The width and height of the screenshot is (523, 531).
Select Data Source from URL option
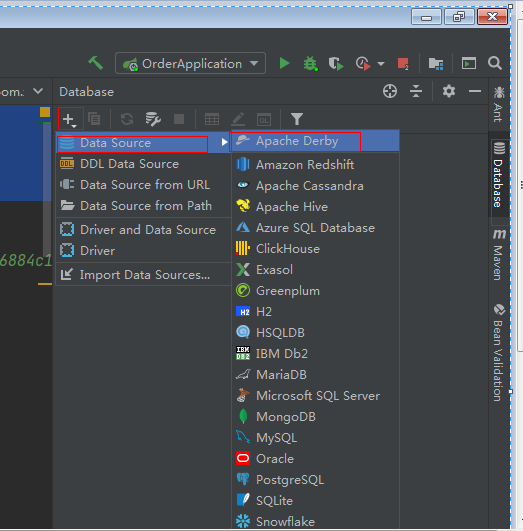pyautogui.click(x=144, y=185)
